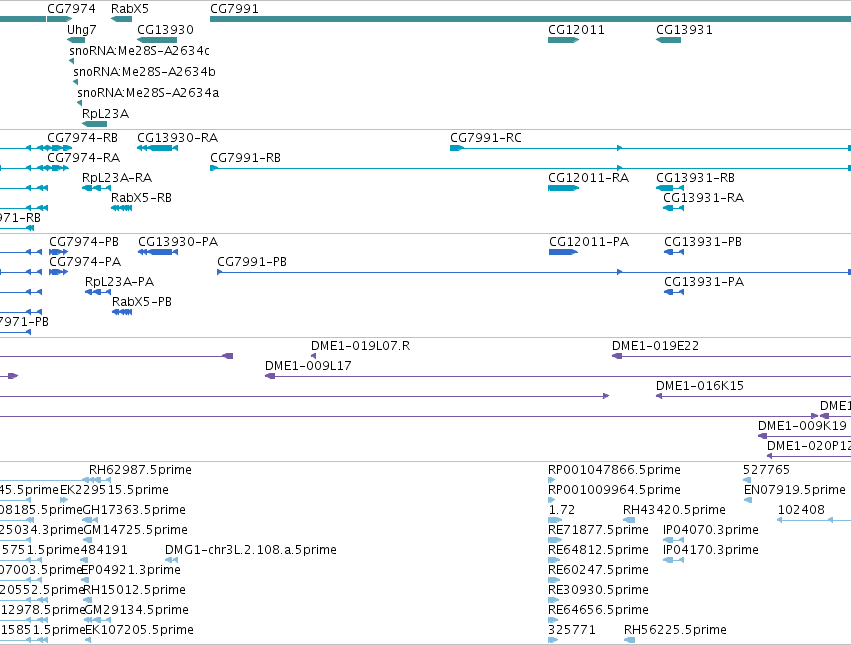Viewport: 851px width, 645px height.
Task: Select the 527765 feature label
Action: pos(766,470)
